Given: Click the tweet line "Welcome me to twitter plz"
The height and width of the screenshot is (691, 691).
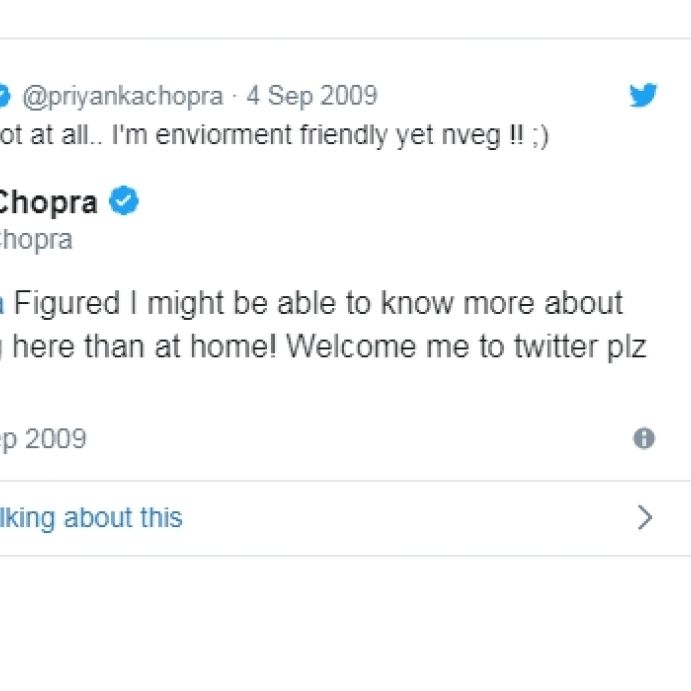Looking at the screenshot, I should point(466,347).
